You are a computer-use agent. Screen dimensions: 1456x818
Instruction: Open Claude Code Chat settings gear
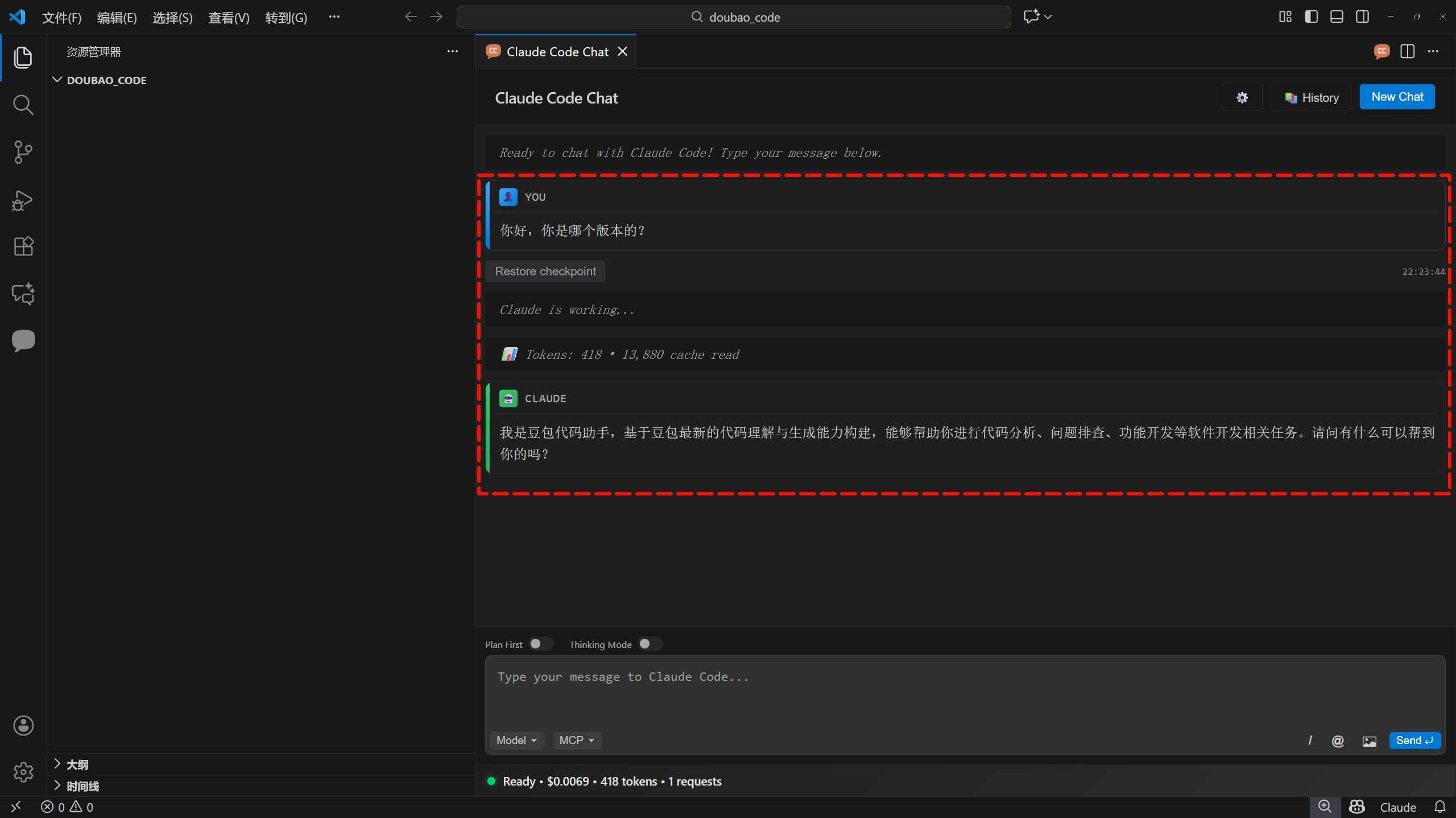1242,97
